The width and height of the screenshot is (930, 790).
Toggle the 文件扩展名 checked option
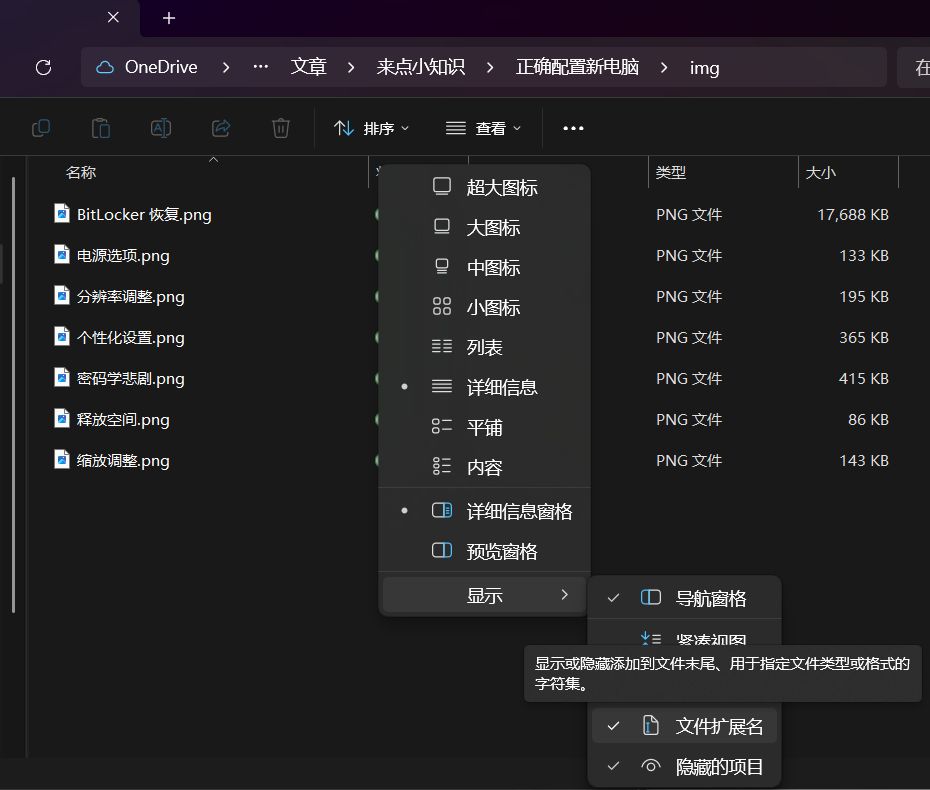click(x=684, y=726)
